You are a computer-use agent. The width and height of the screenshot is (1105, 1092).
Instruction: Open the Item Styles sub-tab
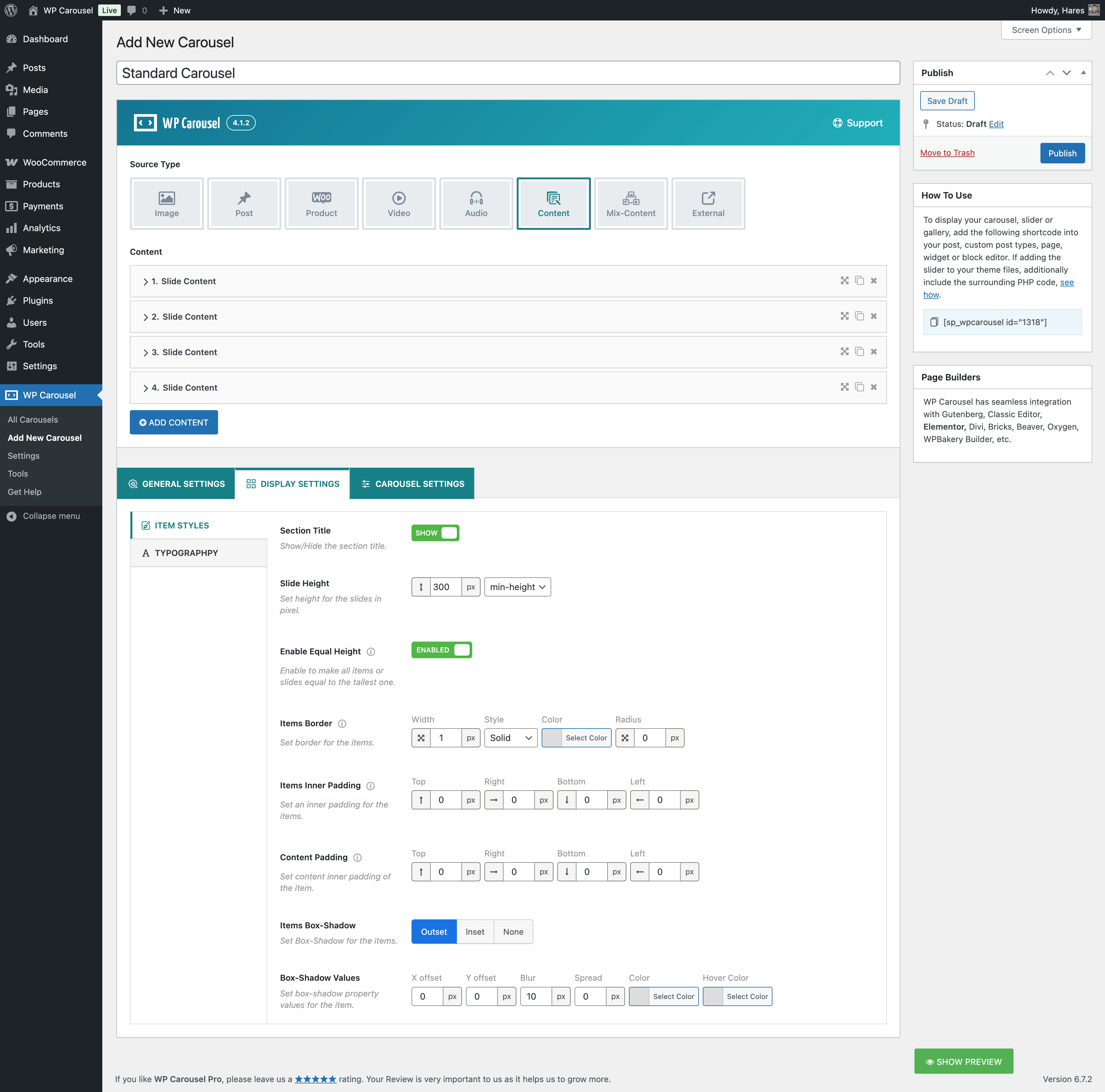click(x=199, y=526)
